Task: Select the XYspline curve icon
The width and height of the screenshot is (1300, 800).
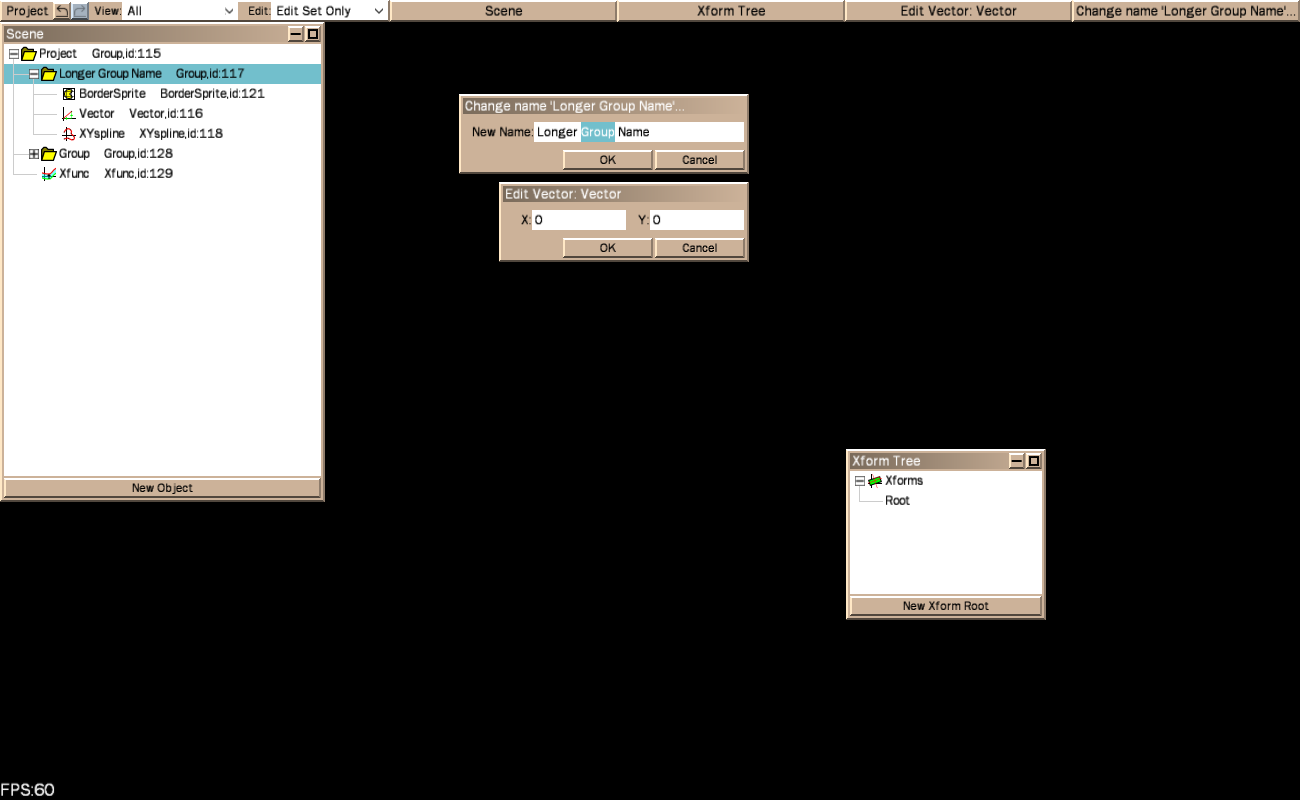Action: [x=68, y=134]
